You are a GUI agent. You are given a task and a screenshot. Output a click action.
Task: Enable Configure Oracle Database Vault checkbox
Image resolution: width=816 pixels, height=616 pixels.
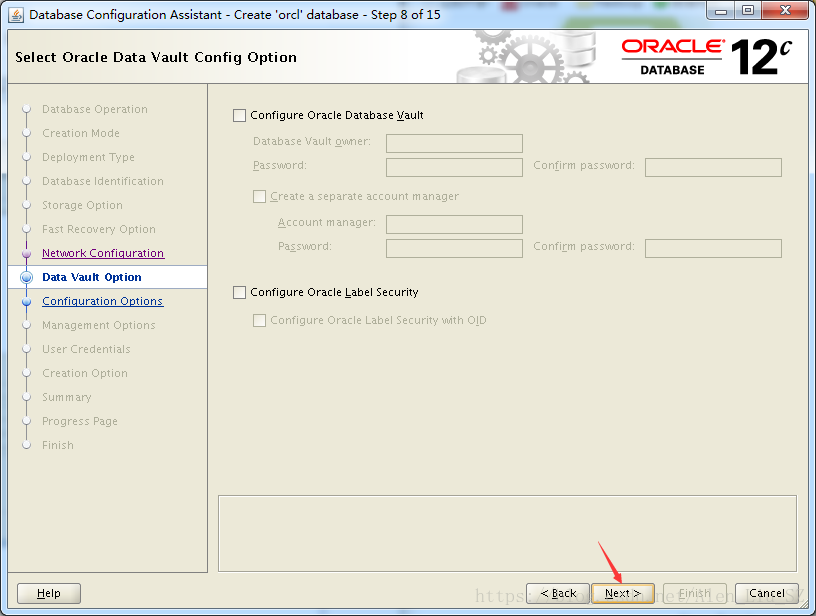[239, 116]
